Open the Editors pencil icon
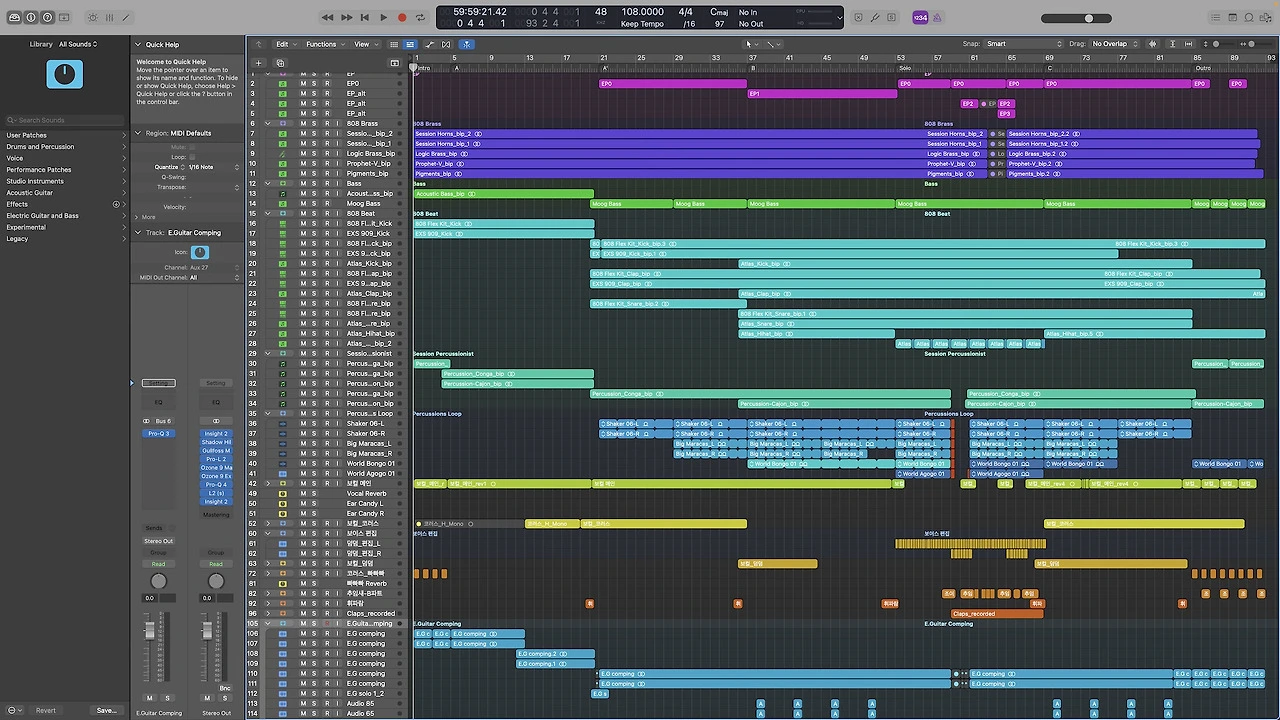This screenshot has width=1280, height=720. (127, 17)
